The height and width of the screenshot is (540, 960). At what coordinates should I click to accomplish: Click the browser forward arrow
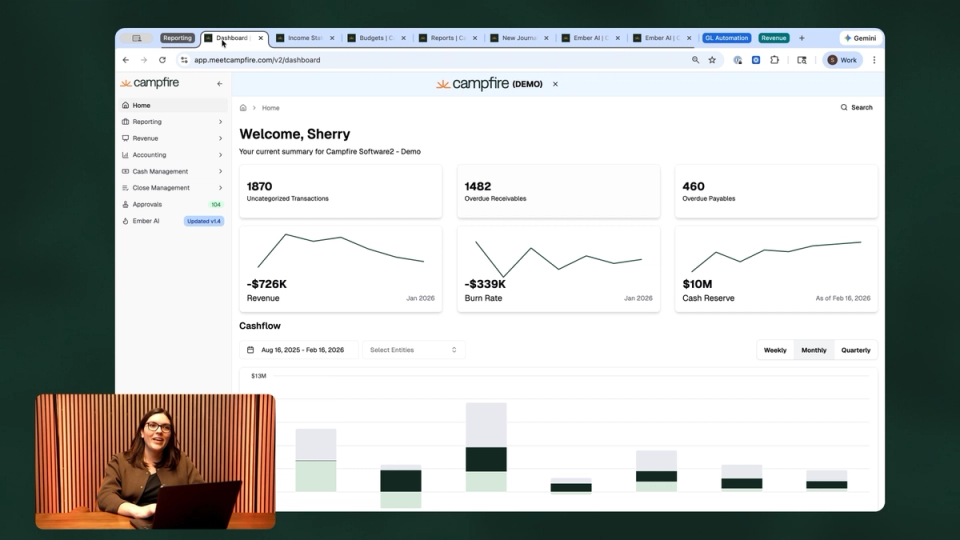(144, 60)
